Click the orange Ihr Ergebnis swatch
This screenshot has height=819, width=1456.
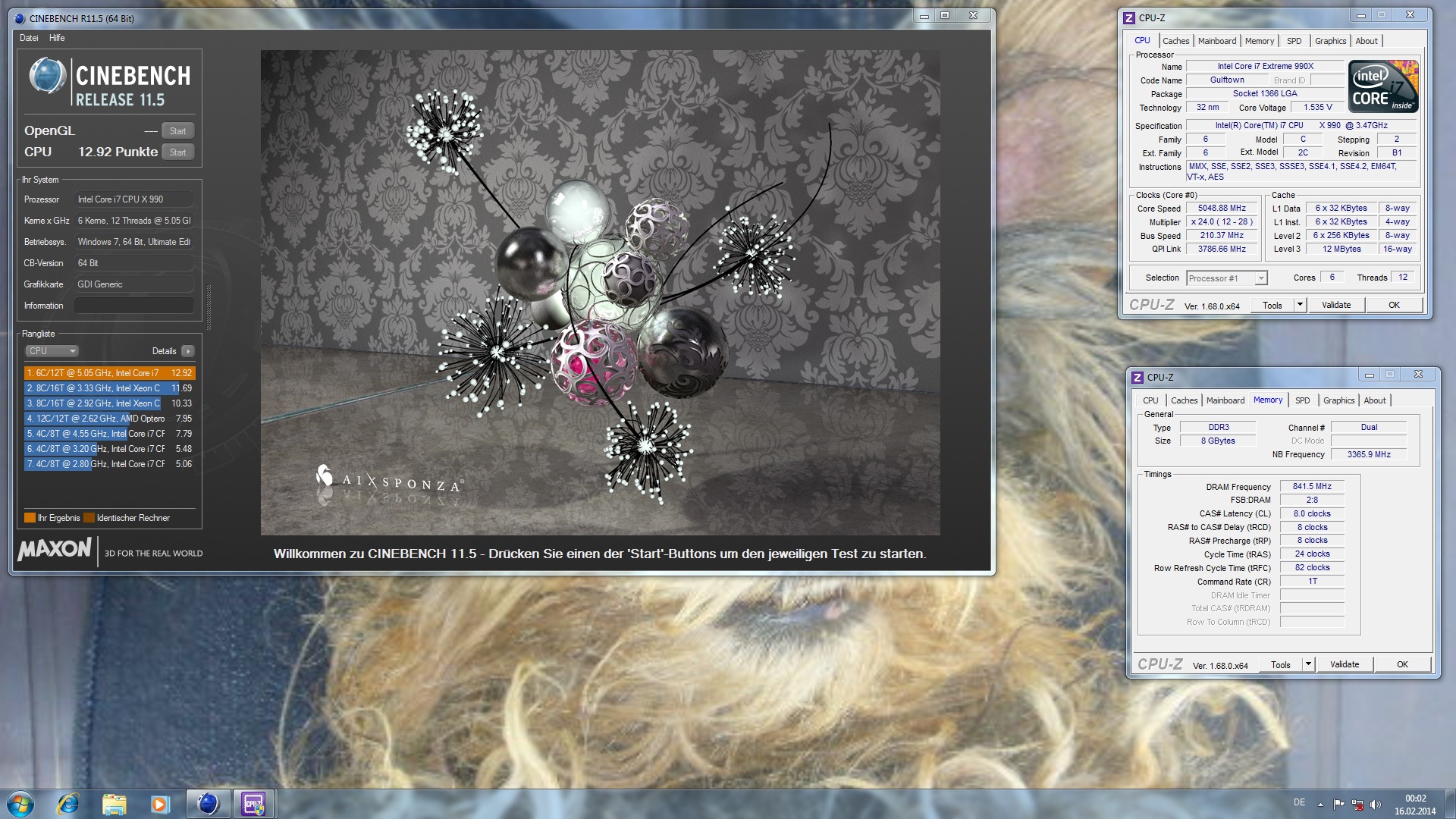(30, 518)
